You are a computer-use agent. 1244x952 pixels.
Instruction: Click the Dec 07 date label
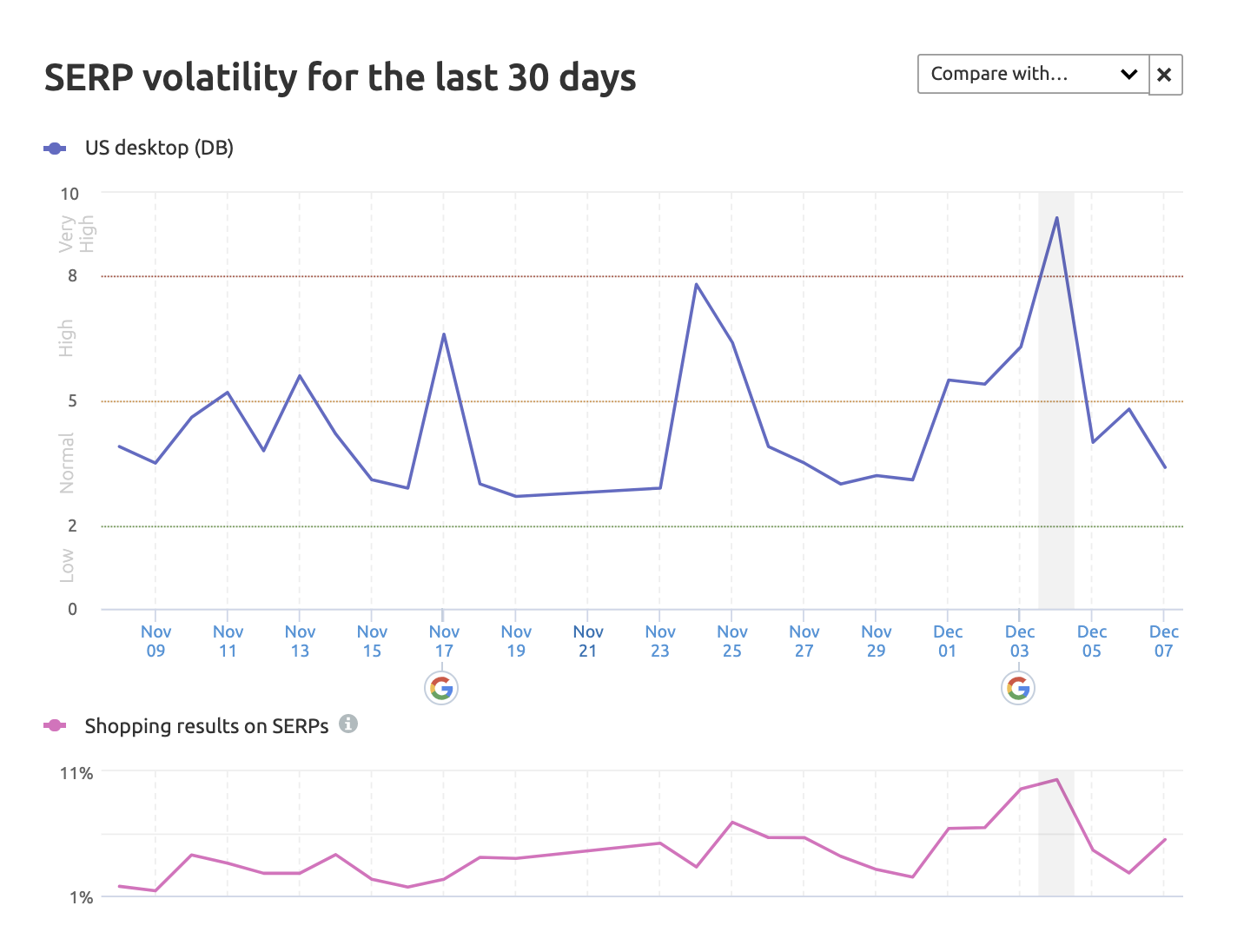click(1163, 641)
